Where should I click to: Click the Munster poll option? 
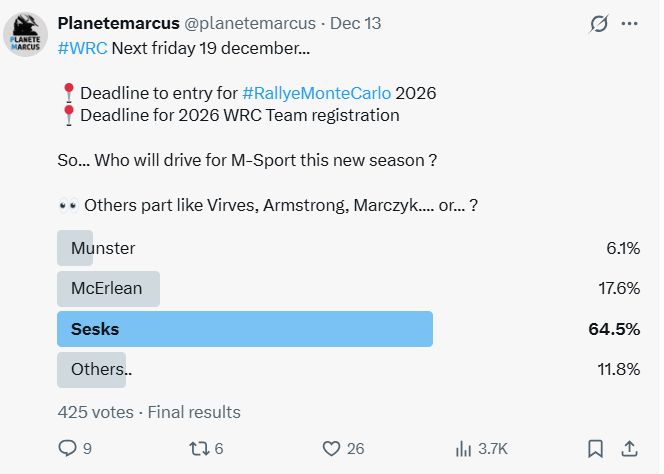(x=102, y=248)
